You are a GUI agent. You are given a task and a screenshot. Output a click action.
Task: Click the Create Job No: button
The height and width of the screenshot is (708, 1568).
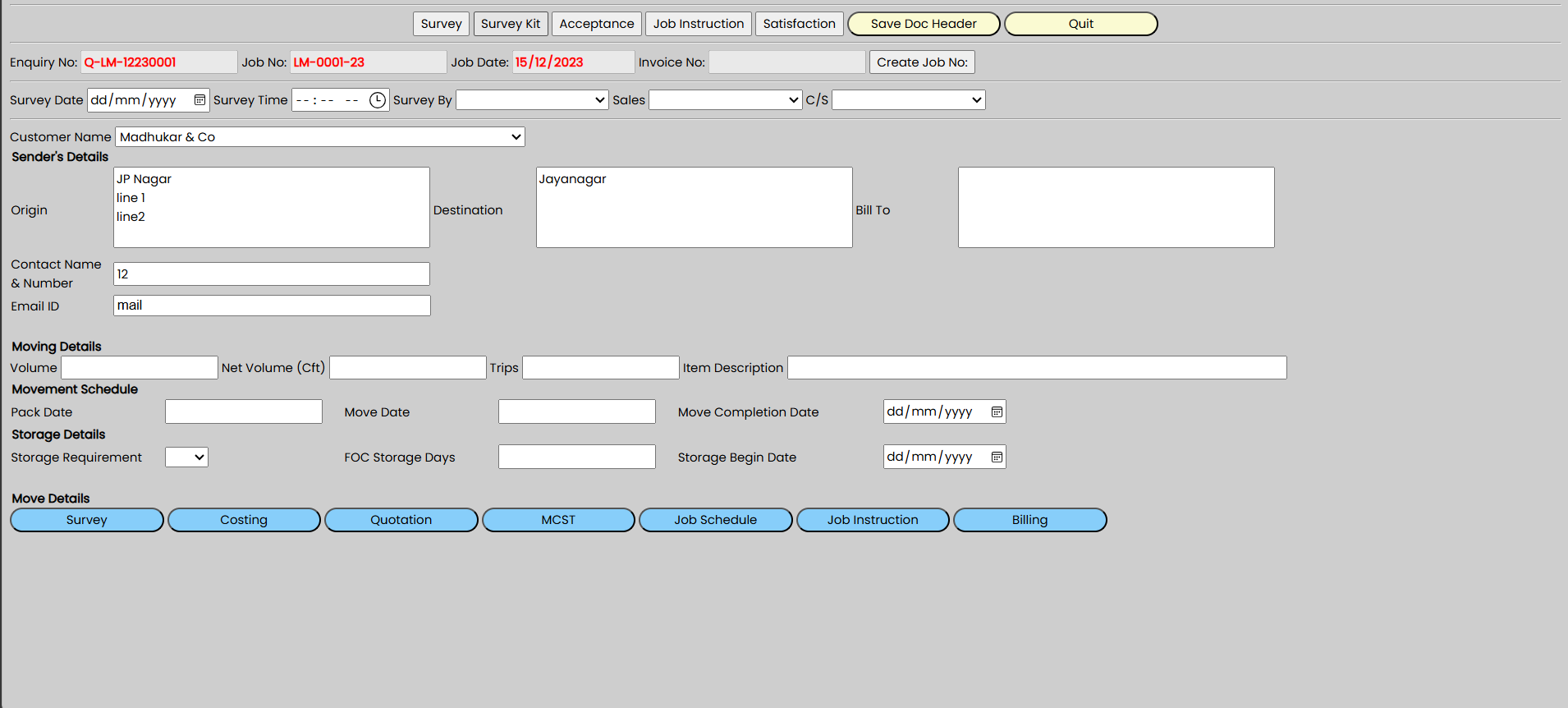pyautogui.click(x=922, y=62)
